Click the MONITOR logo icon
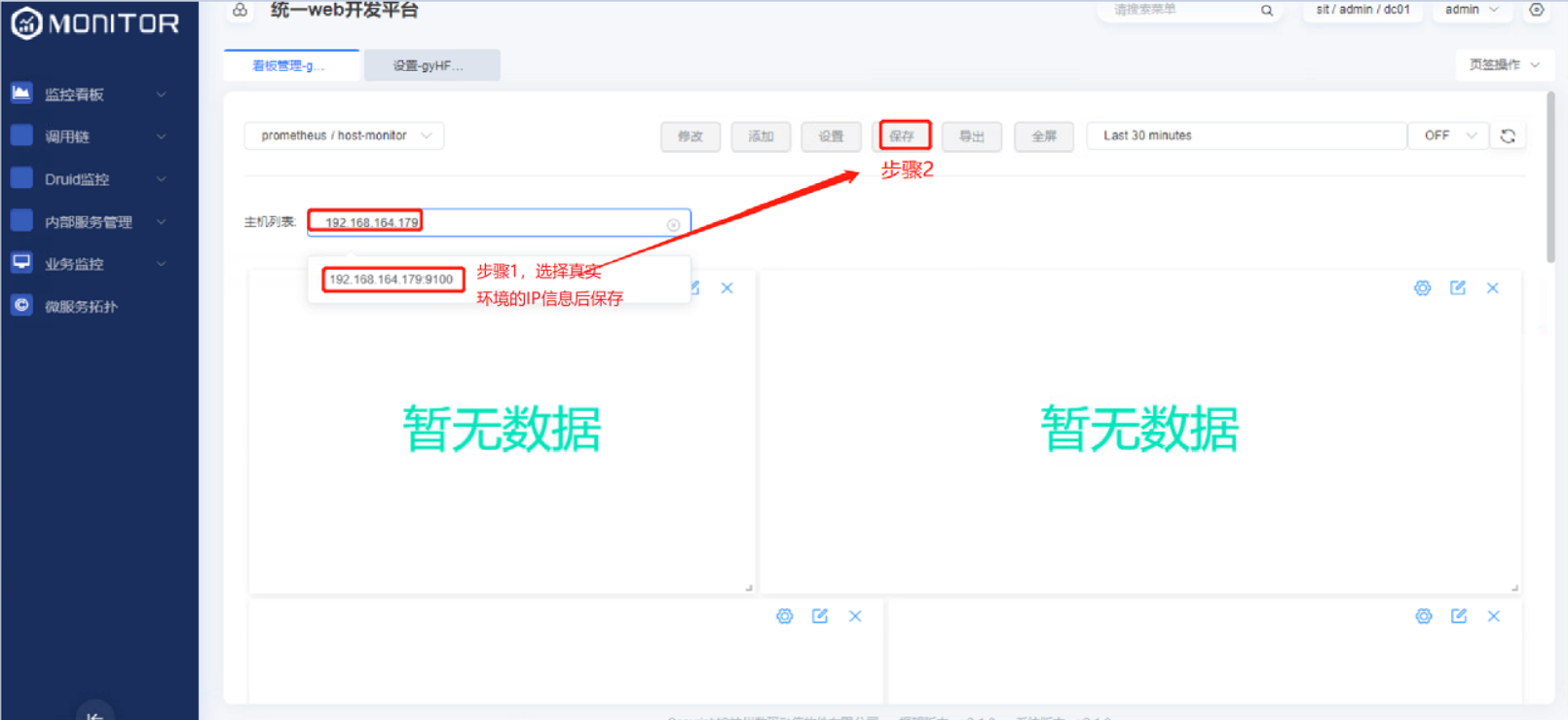The width and height of the screenshot is (1568, 720). click(25, 23)
